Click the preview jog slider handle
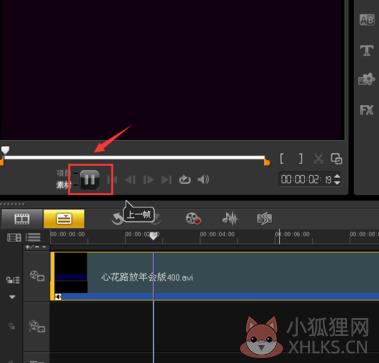Screen dimensions: 379x363 point(5,150)
